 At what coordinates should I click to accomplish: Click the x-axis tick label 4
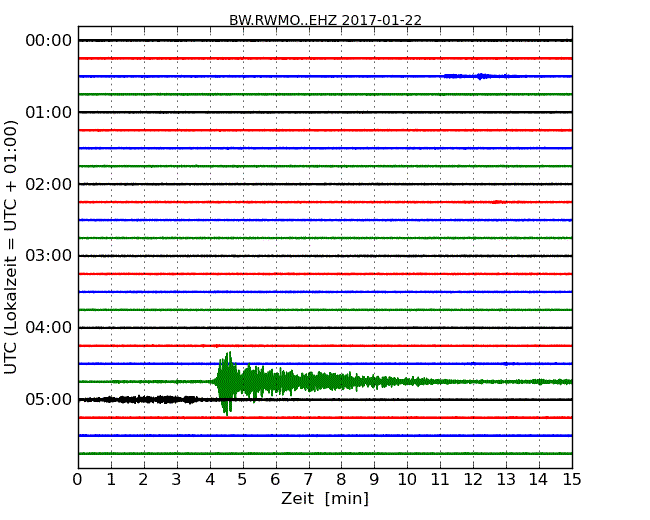pos(210,480)
